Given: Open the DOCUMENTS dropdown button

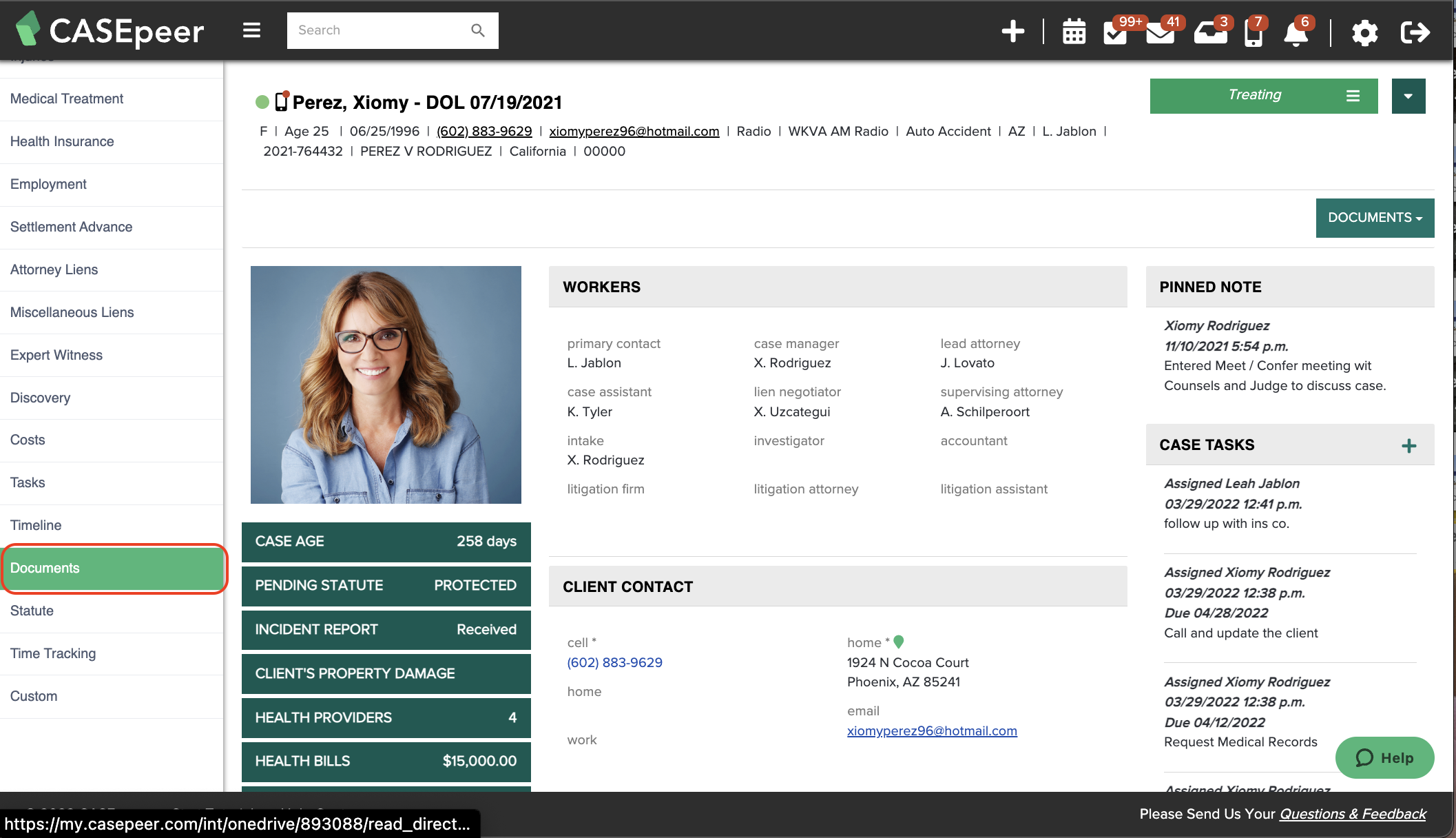Looking at the screenshot, I should click(1375, 218).
